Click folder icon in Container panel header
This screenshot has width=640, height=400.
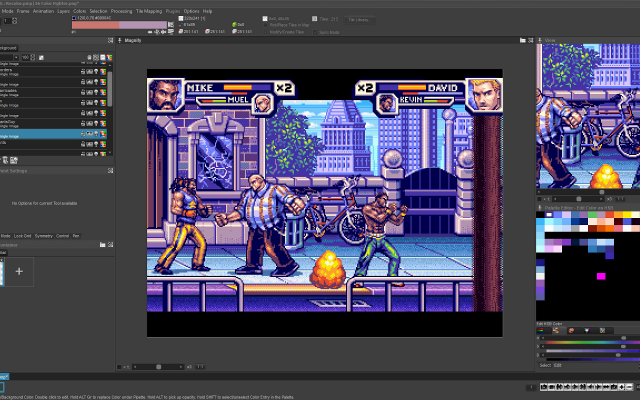click(x=102, y=244)
